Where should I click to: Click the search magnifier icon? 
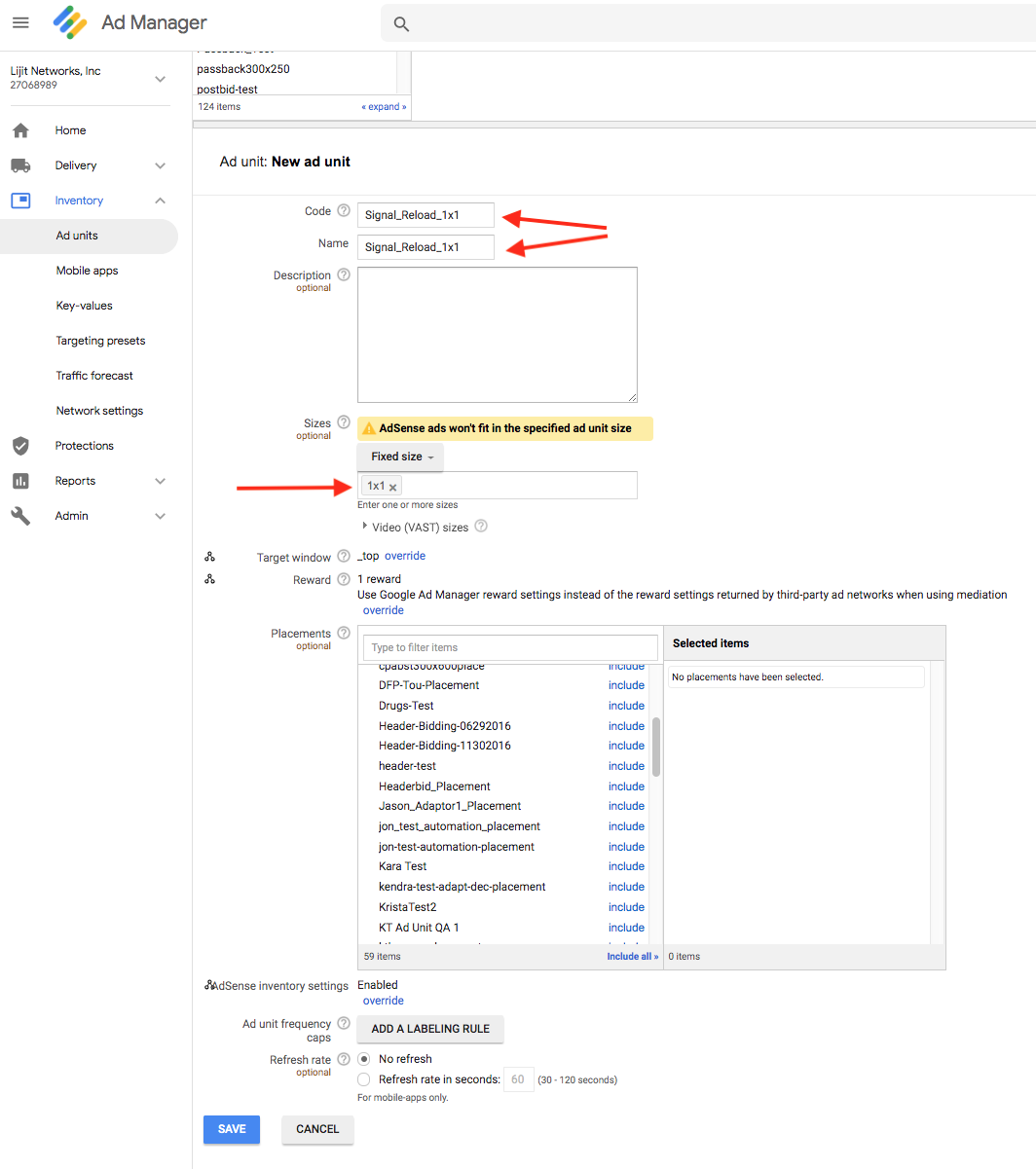(x=401, y=22)
